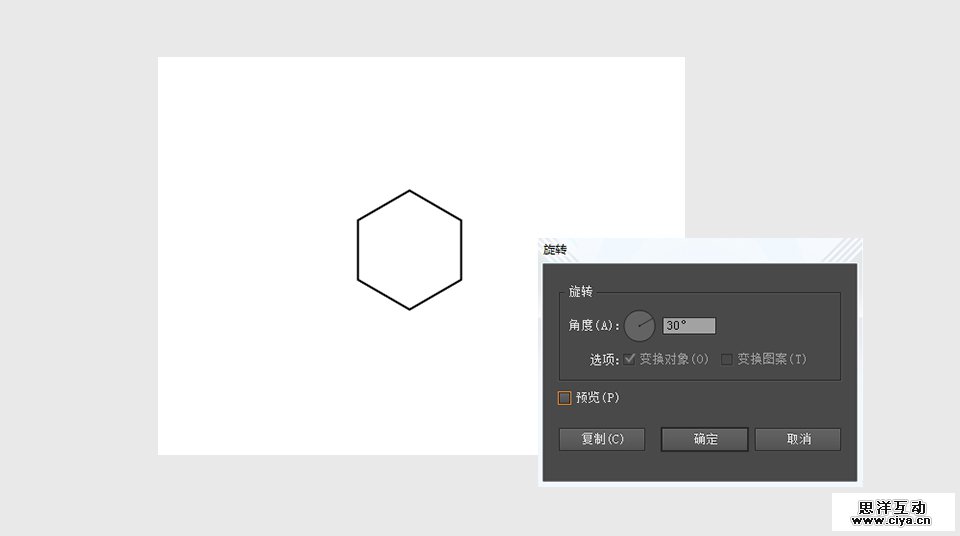Toggle the 变换图案(T) checkbox

tap(727, 359)
